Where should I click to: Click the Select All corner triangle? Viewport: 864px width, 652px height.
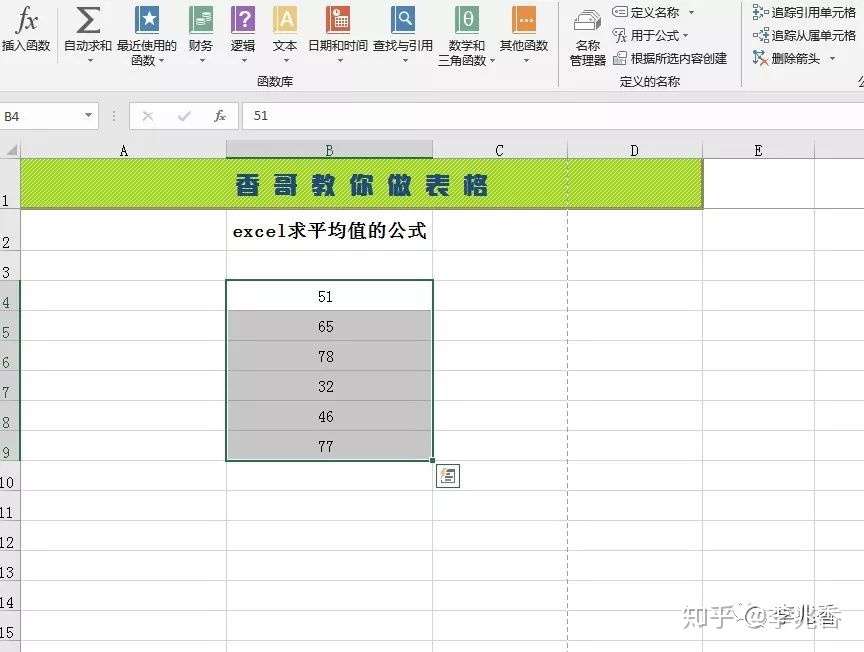tap(12, 150)
